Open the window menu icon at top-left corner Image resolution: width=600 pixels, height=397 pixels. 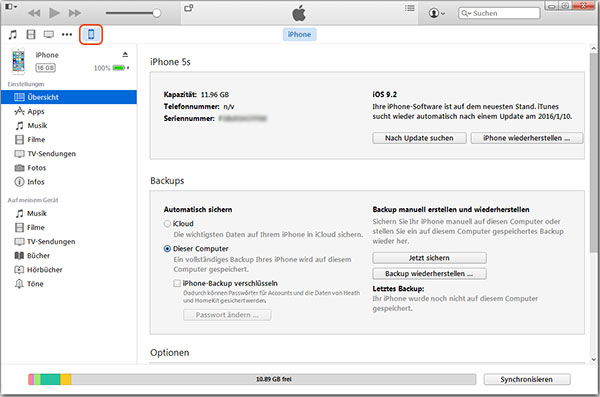11,7
